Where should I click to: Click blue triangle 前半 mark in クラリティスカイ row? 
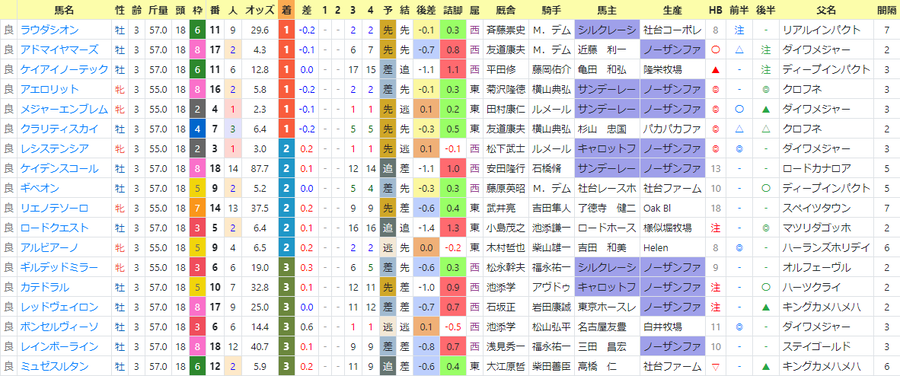[739, 129]
